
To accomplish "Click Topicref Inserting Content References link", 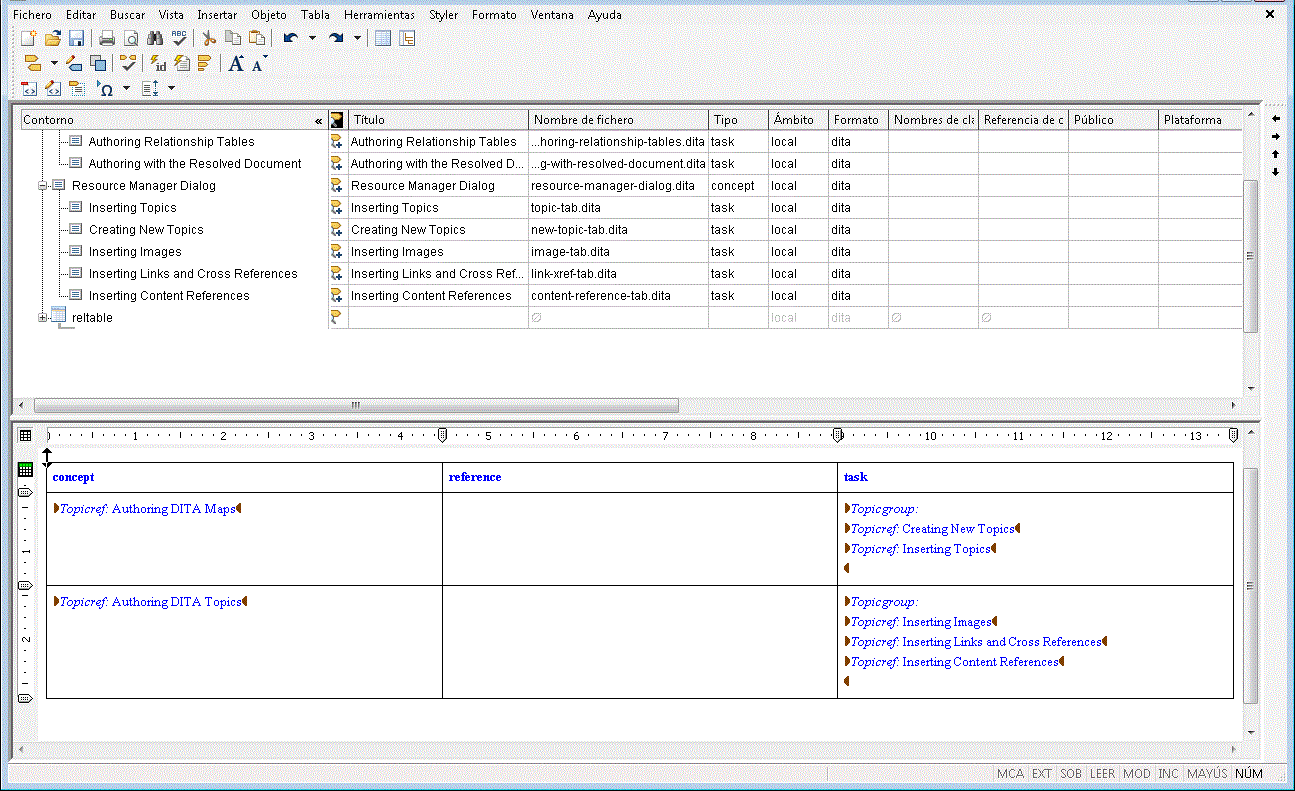I will (954, 662).
